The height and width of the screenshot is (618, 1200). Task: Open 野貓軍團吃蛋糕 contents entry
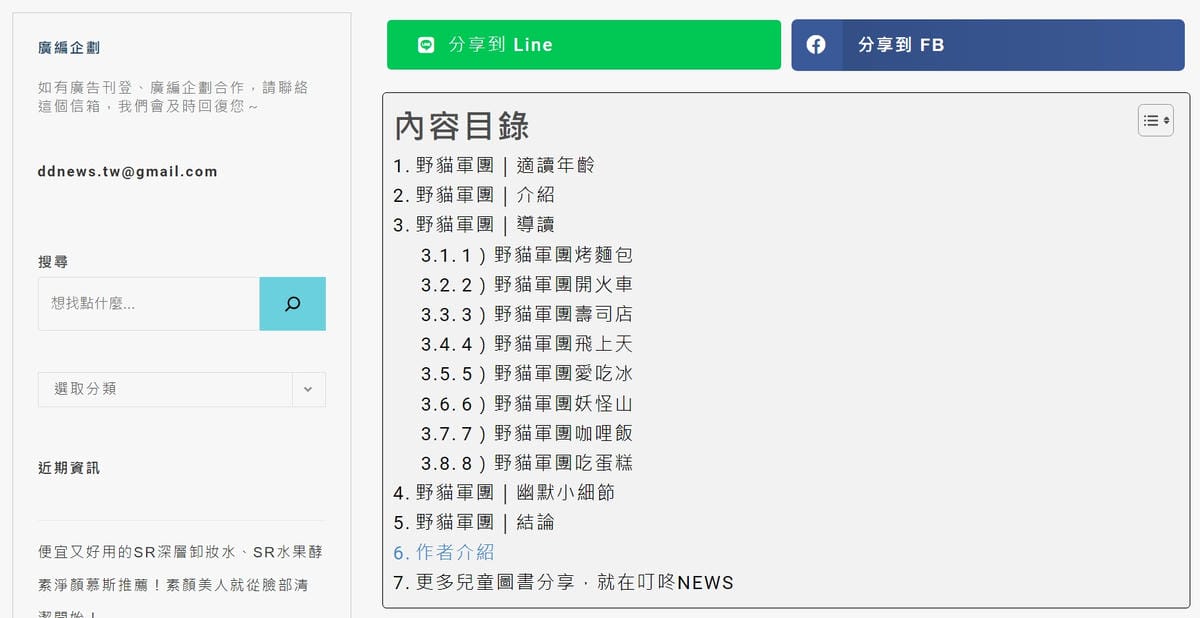pyautogui.click(x=527, y=463)
